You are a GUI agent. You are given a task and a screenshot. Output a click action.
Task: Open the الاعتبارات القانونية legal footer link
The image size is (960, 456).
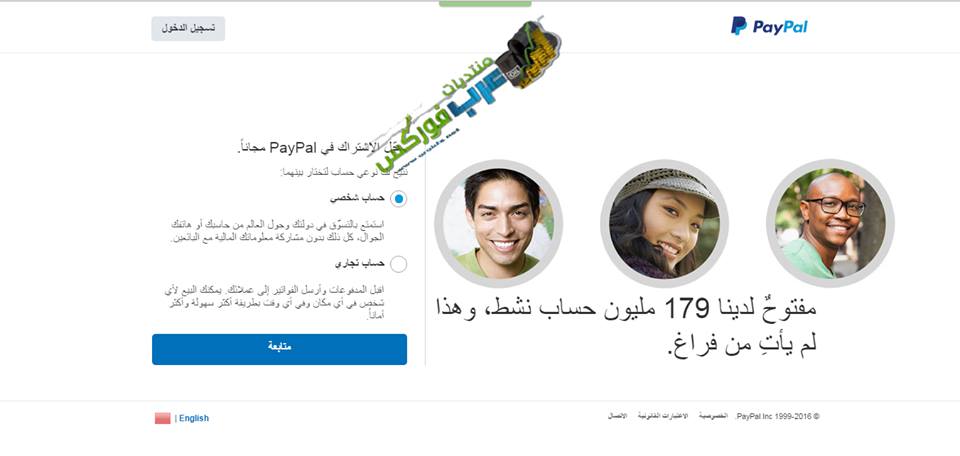(662, 416)
